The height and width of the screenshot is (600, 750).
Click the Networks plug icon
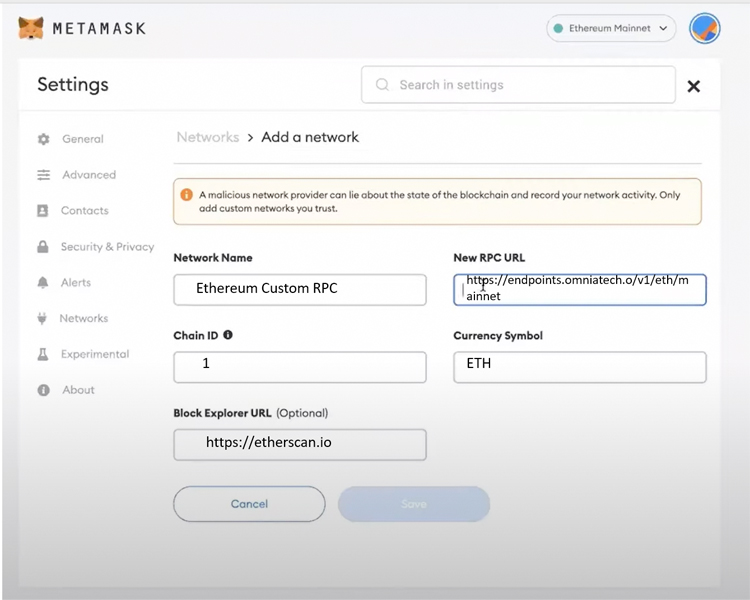point(42,318)
